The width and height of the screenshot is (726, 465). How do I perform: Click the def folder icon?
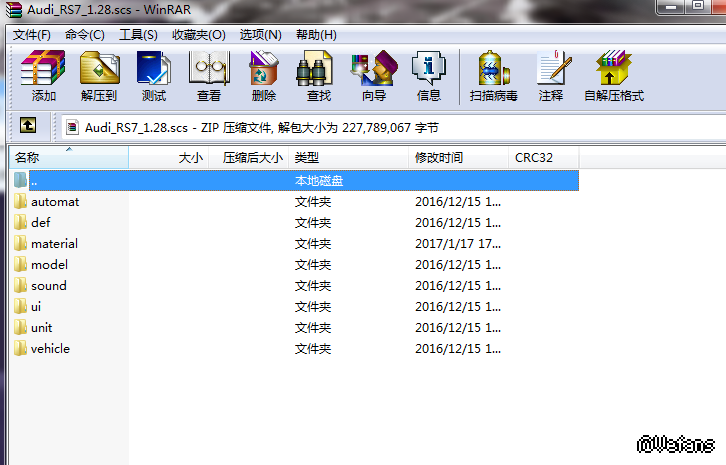(x=20, y=222)
